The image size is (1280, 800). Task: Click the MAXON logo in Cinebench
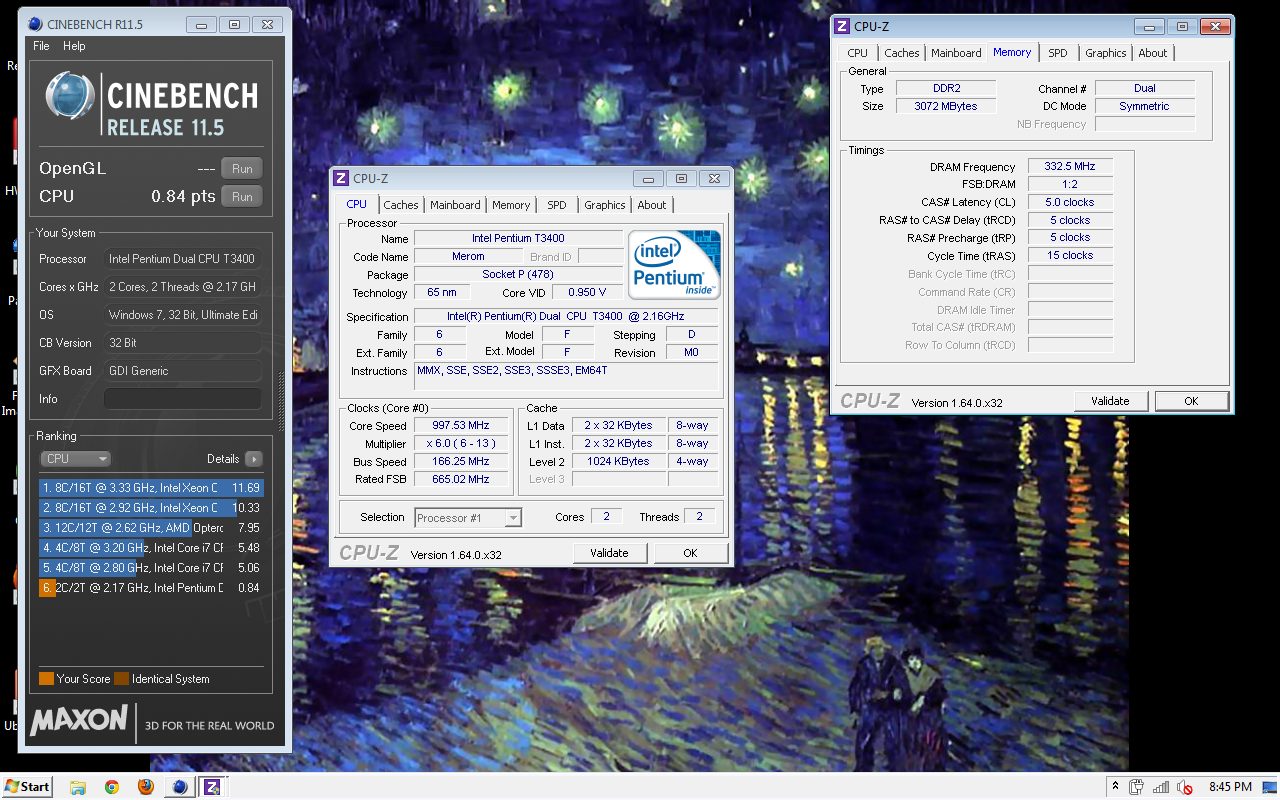tap(79, 720)
